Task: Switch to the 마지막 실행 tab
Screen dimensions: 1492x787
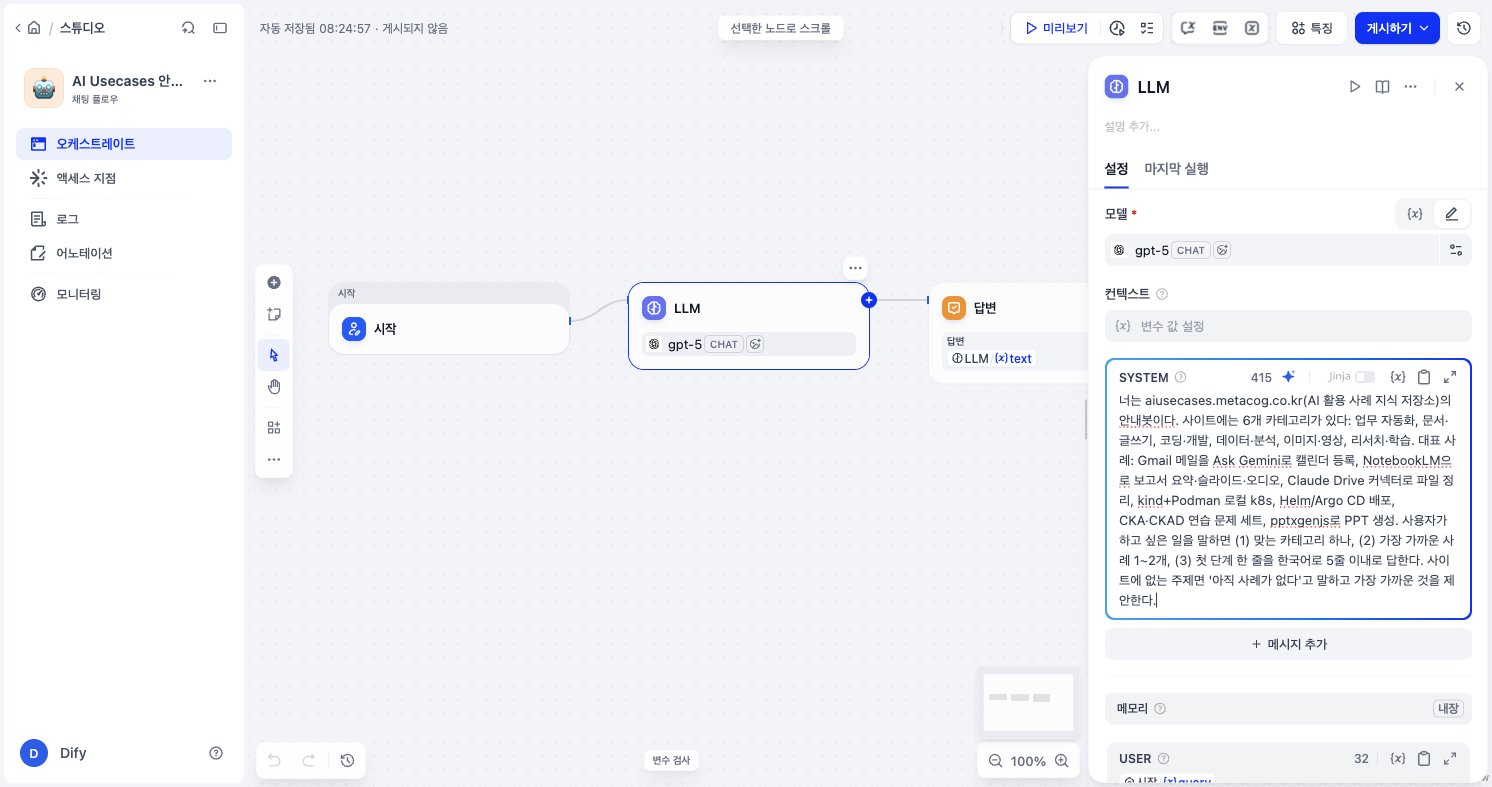Action: [1176, 169]
